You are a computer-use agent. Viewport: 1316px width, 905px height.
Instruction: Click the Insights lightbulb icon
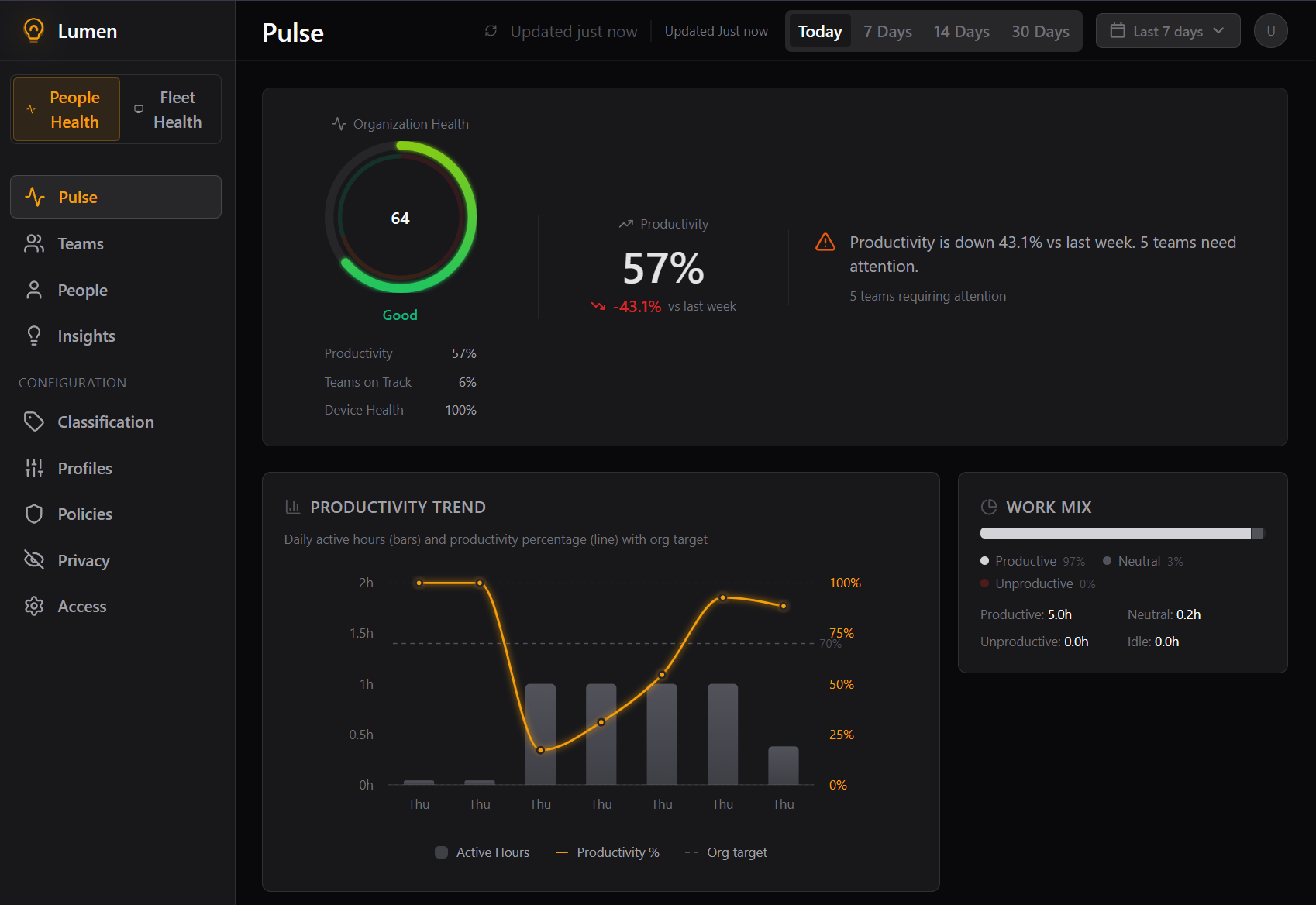[x=34, y=336]
